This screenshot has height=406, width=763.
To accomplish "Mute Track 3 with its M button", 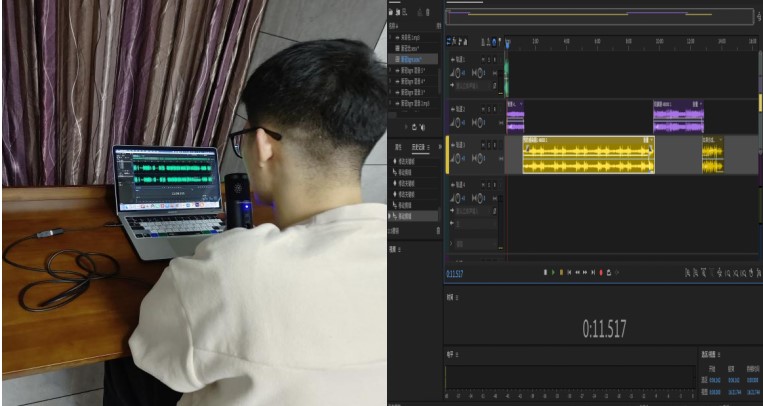I will [x=483, y=145].
